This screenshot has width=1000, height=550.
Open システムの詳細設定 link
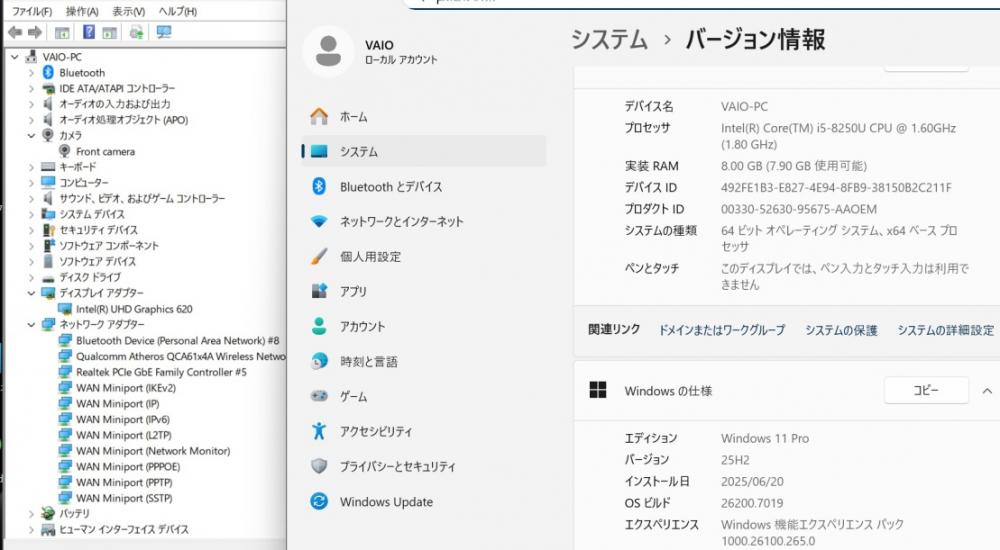[x=946, y=330]
